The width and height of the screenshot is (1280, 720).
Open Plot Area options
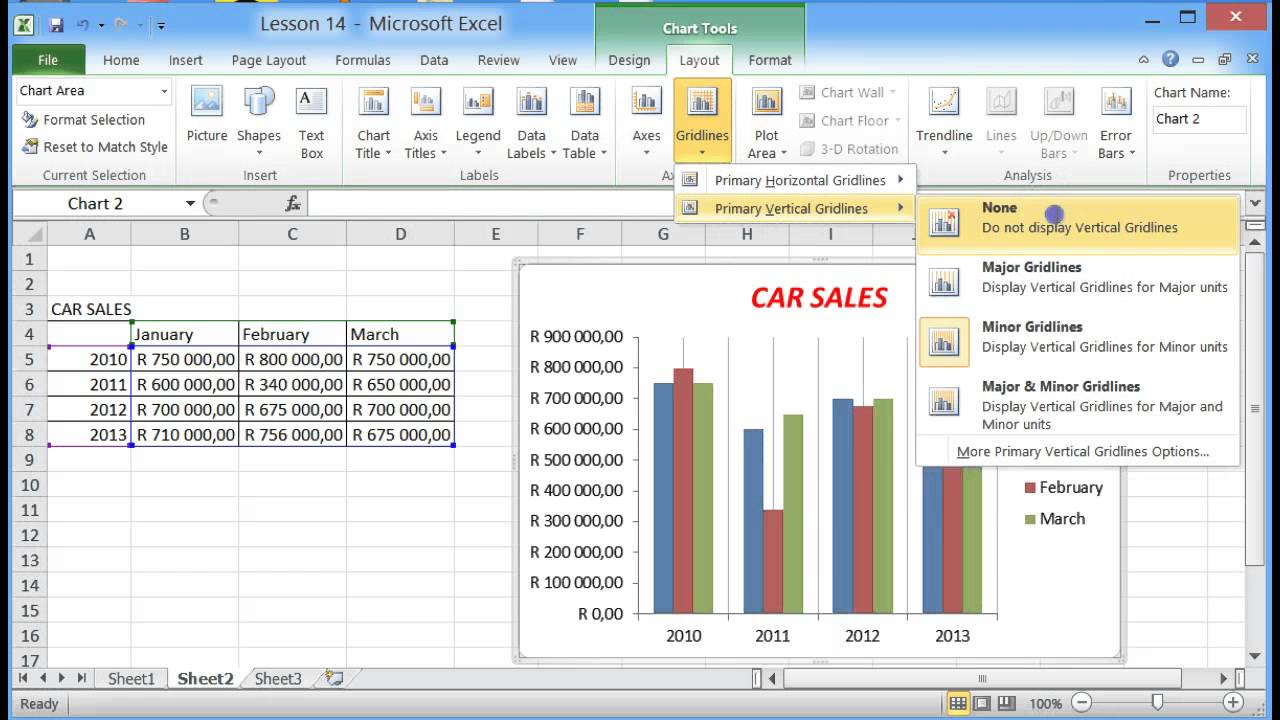(x=767, y=122)
